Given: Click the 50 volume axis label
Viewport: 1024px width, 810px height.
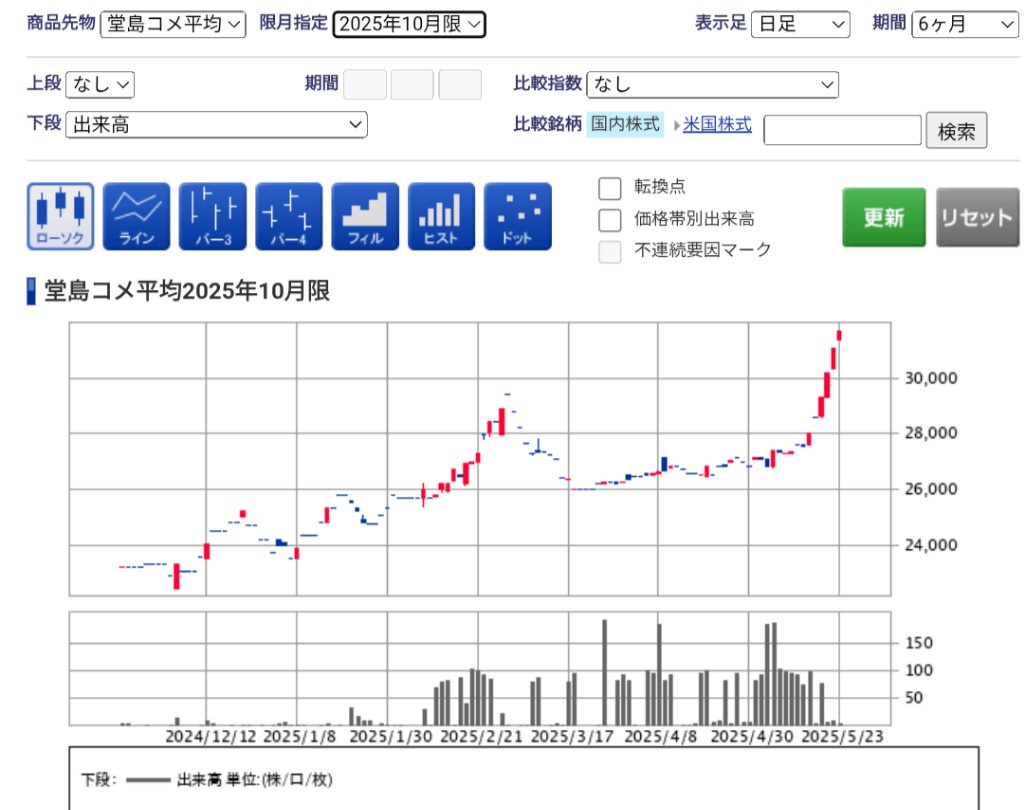Looking at the screenshot, I should (x=914, y=698).
